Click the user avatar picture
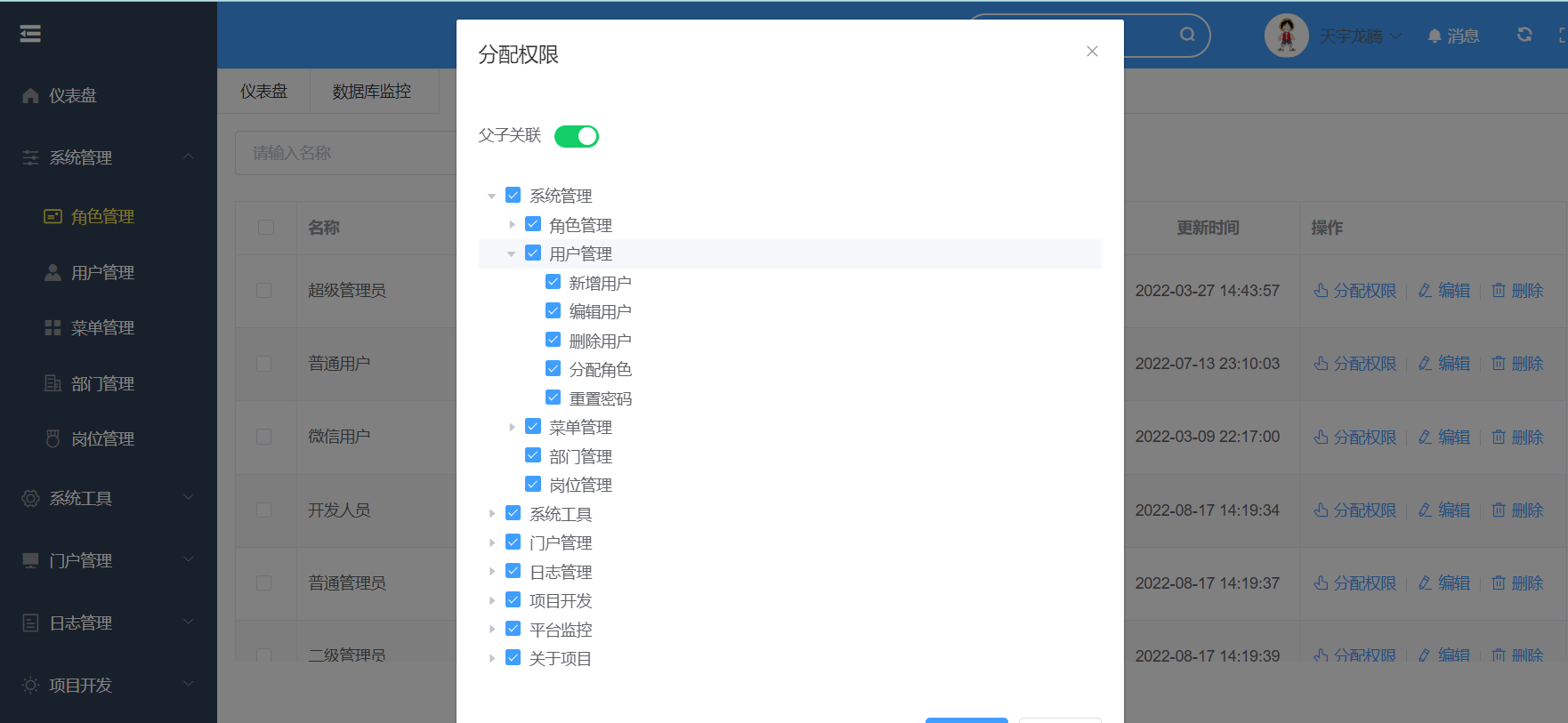This screenshot has height=723, width=1568. (1286, 36)
